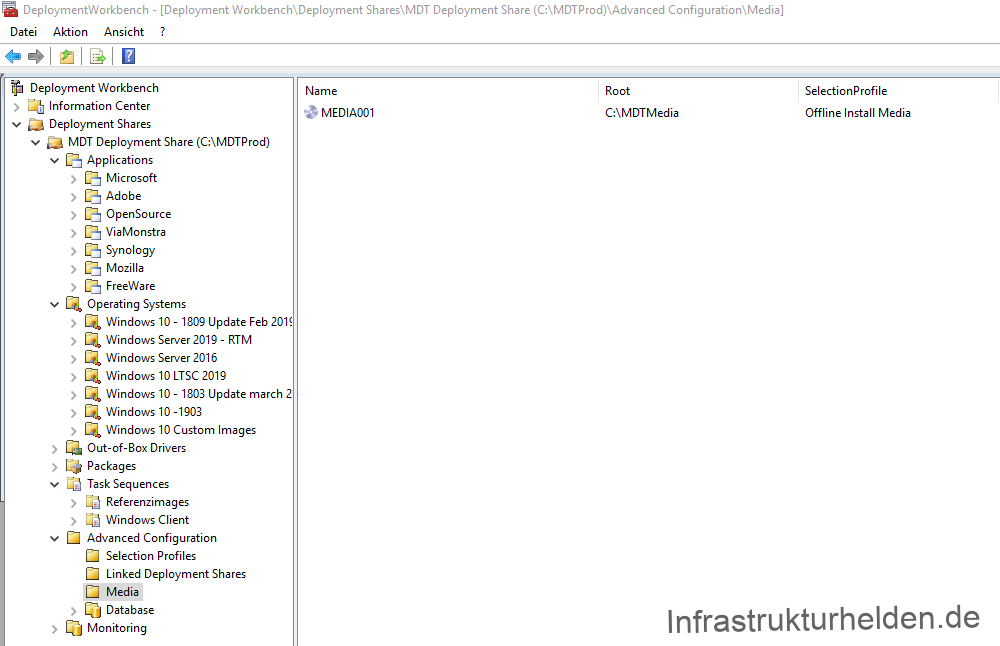Click the Forward arrow toolbar icon

(36, 57)
